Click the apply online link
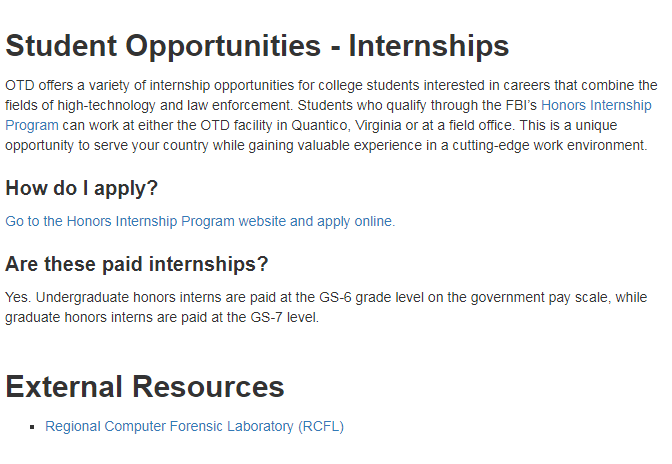 click(x=200, y=221)
